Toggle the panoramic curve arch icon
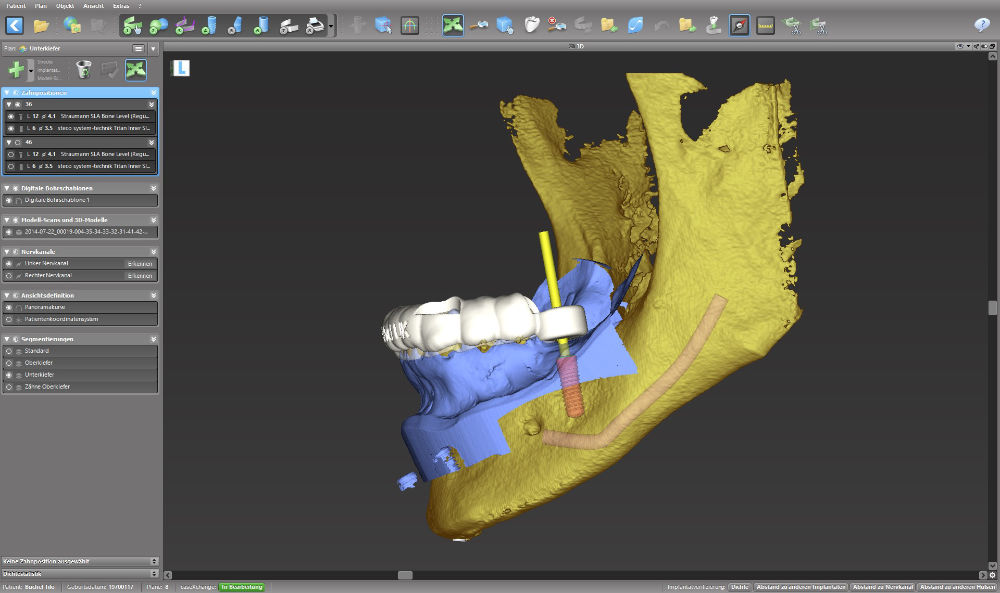This screenshot has width=1000, height=593. pos(409,26)
